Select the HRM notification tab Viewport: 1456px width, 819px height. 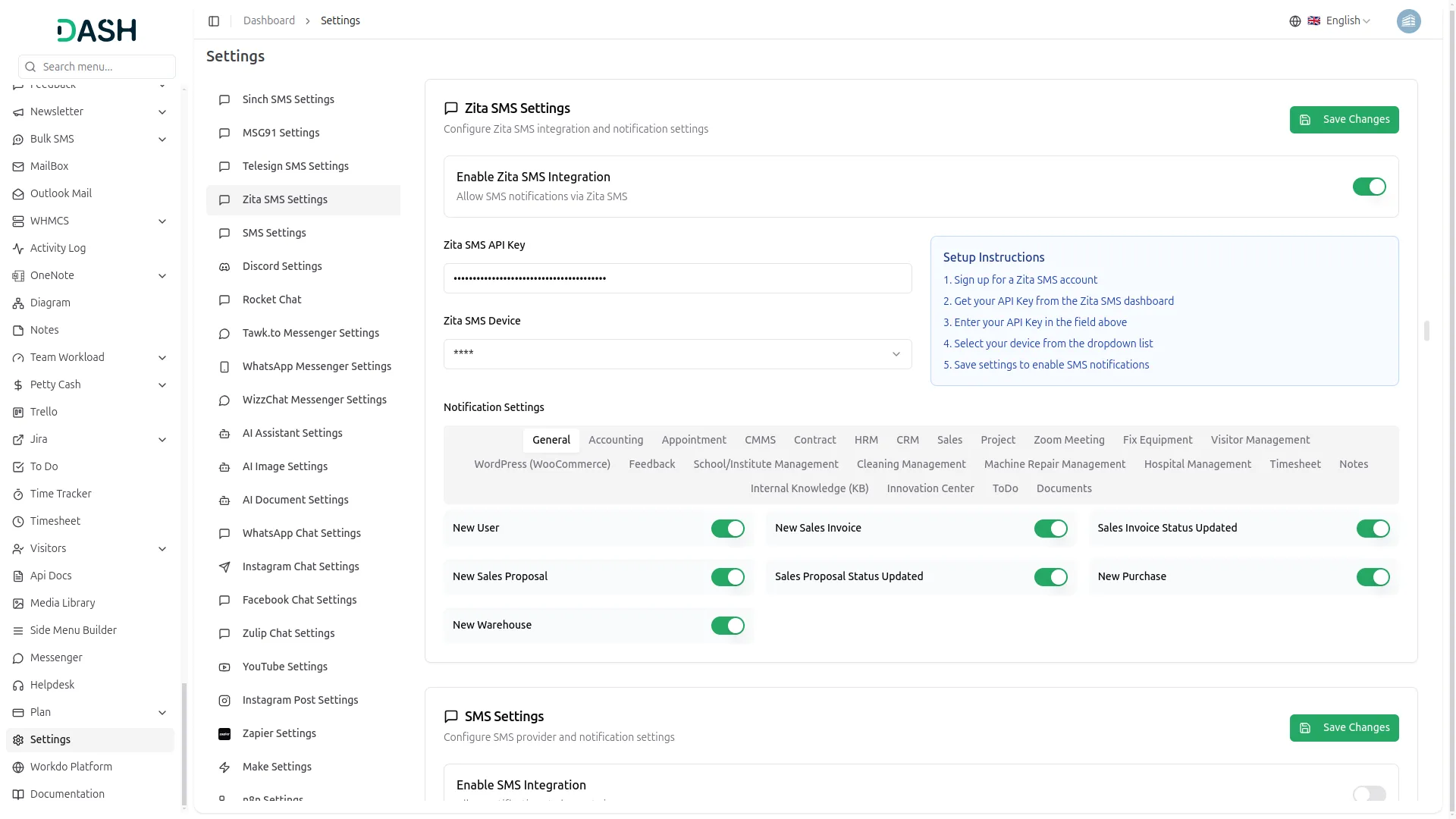tap(866, 440)
